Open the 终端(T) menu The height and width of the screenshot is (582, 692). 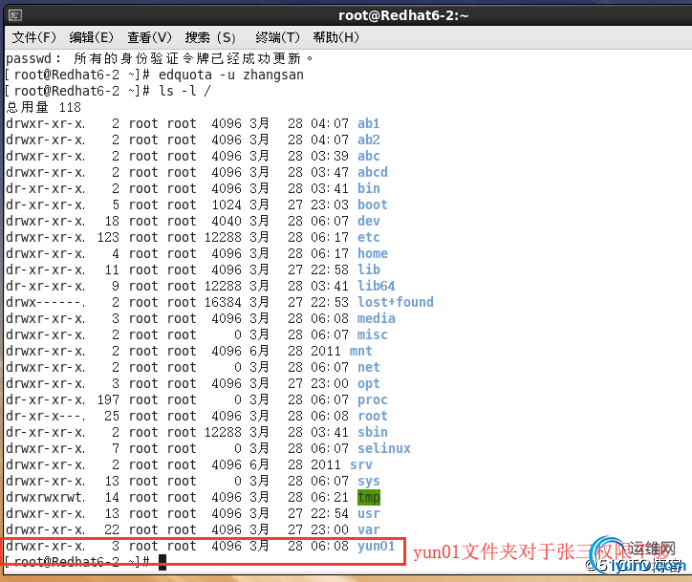click(278, 38)
